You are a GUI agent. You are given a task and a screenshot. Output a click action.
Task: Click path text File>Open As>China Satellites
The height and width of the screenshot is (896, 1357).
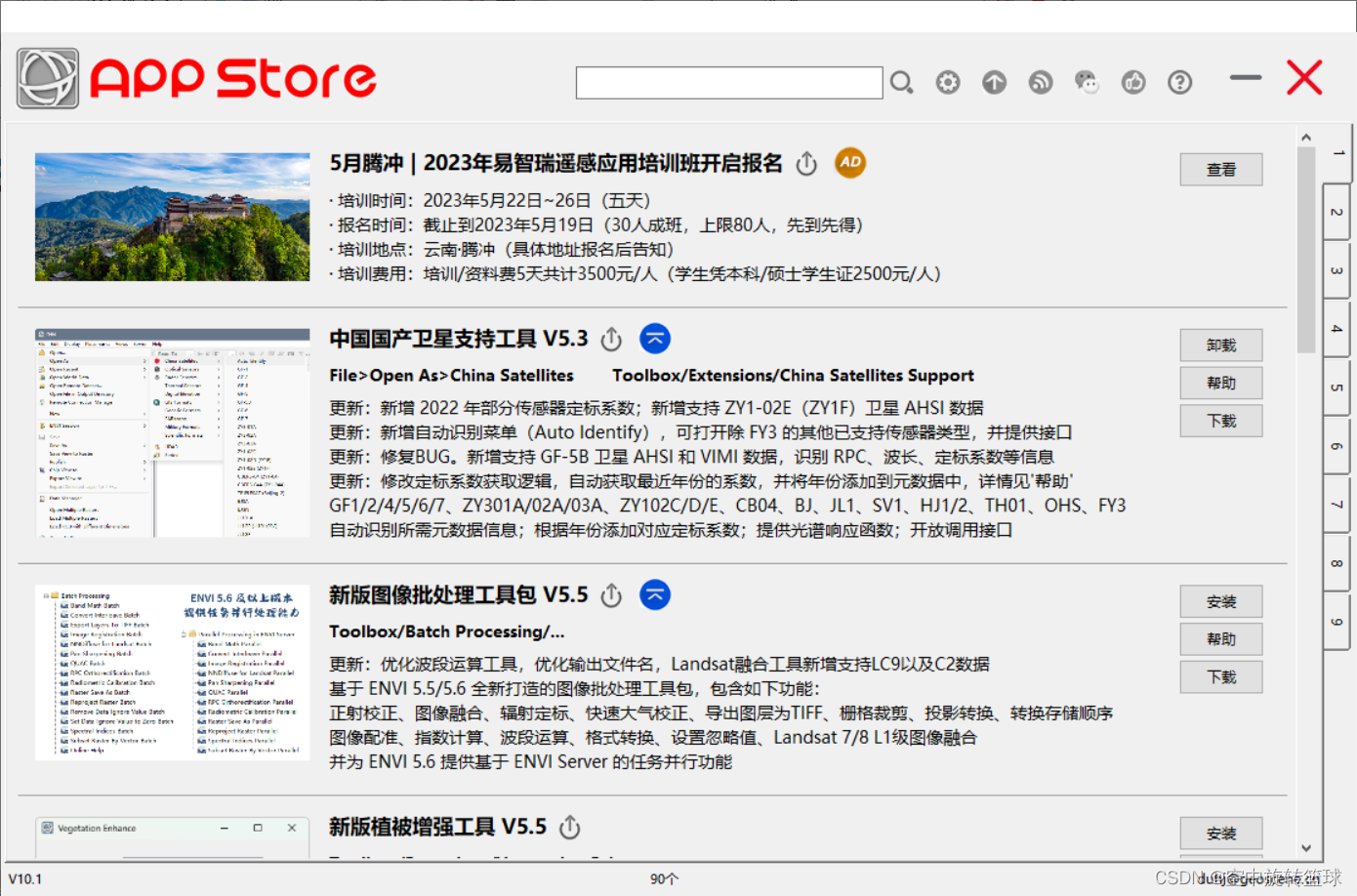451,376
